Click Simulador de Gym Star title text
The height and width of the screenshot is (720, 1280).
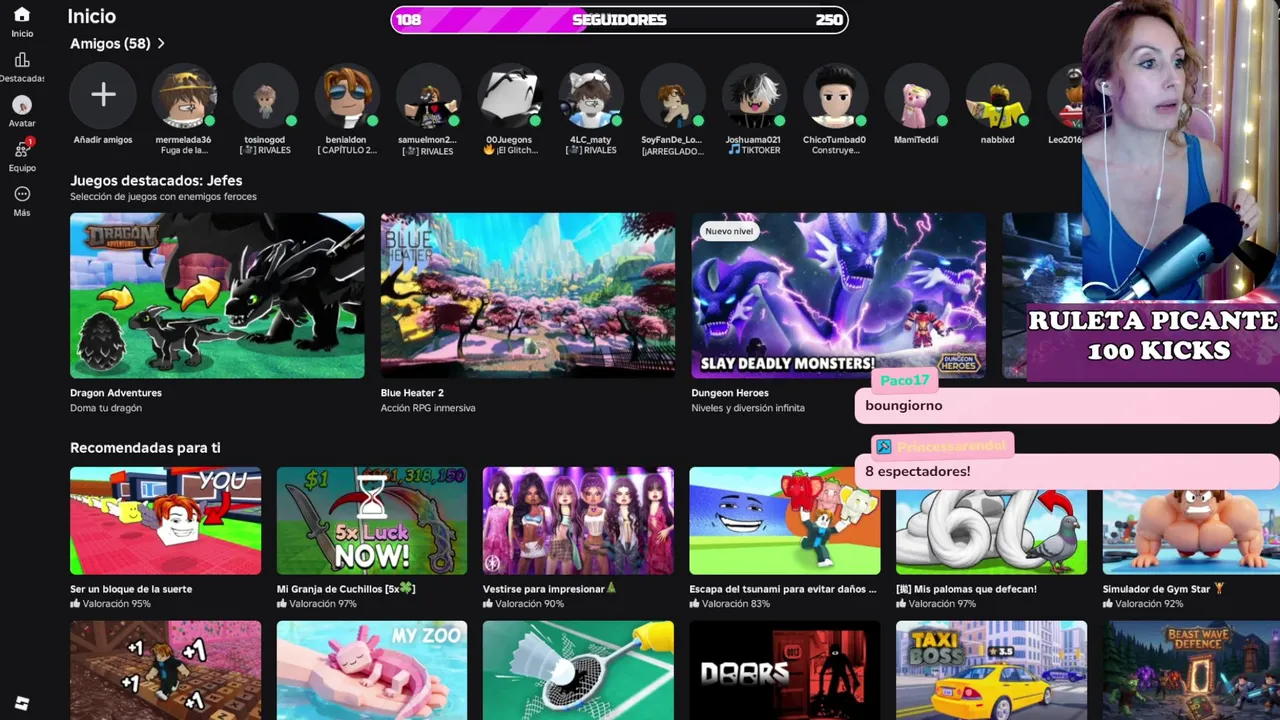pyautogui.click(x=1163, y=589)
